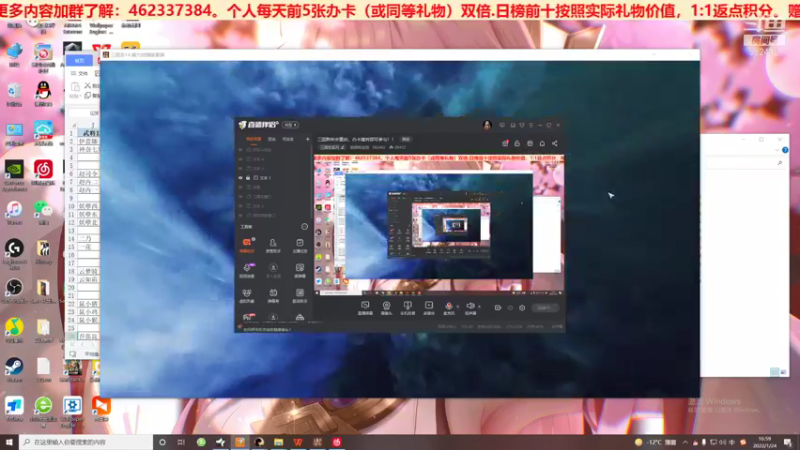This screenshot has height=450, width=800.
Task: Select row header 18 in the spreadsheet
Action: (x=71, y=271)
